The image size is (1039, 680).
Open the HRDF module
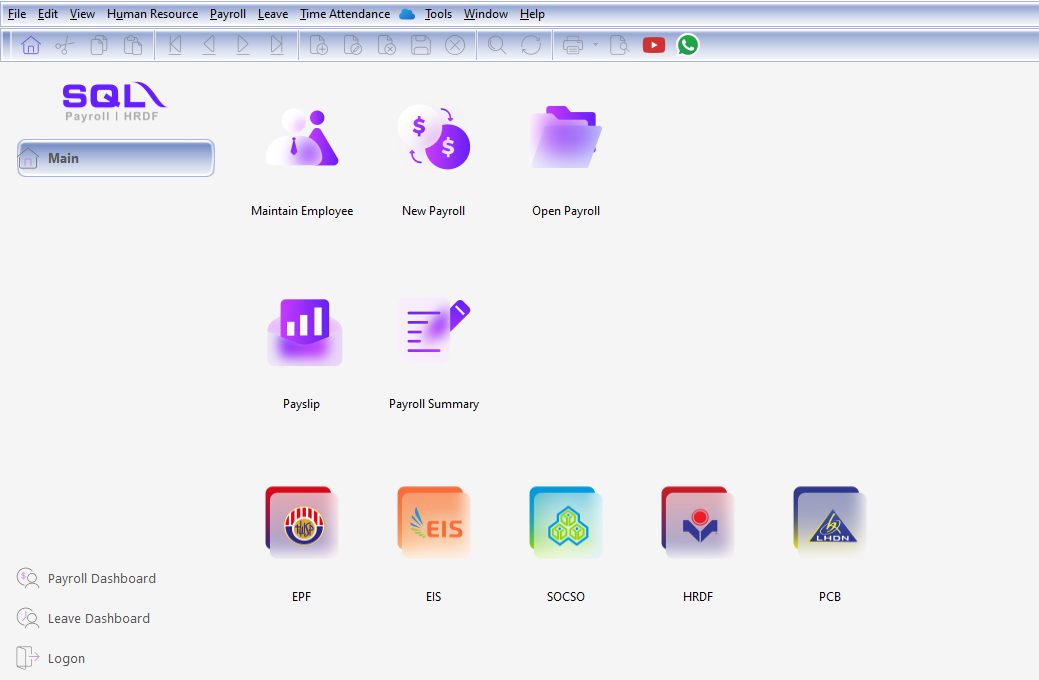[x=697, y=521]
